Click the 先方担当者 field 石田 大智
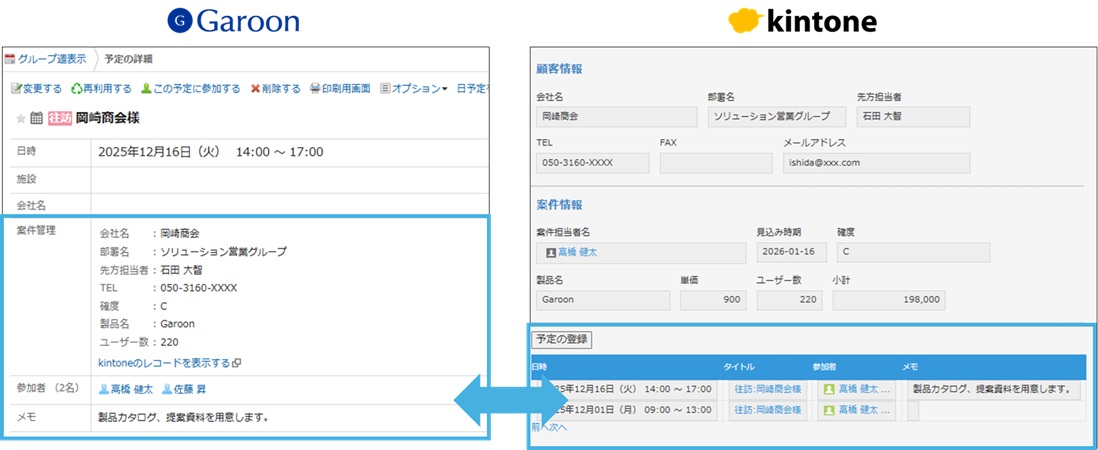The width and height of the screenshot is (1098, 450). point(913,116)
